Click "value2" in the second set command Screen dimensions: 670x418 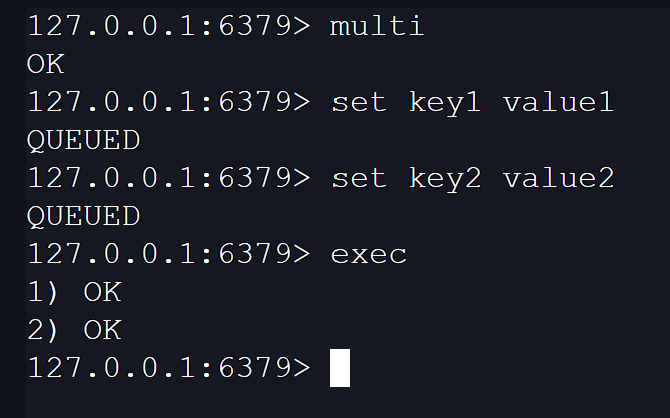pos(558,178)
